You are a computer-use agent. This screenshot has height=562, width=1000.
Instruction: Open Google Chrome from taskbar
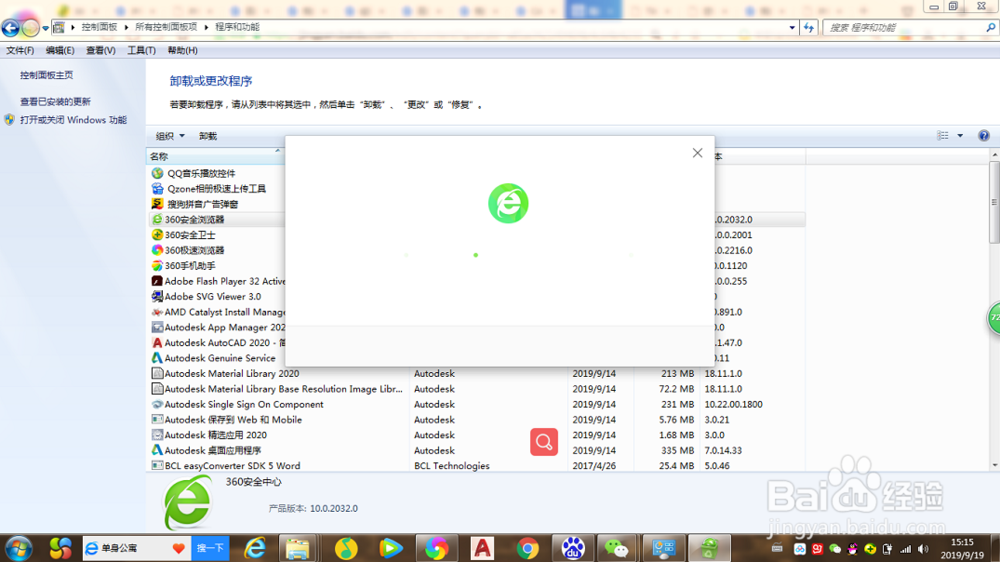(x=527, y=549)
